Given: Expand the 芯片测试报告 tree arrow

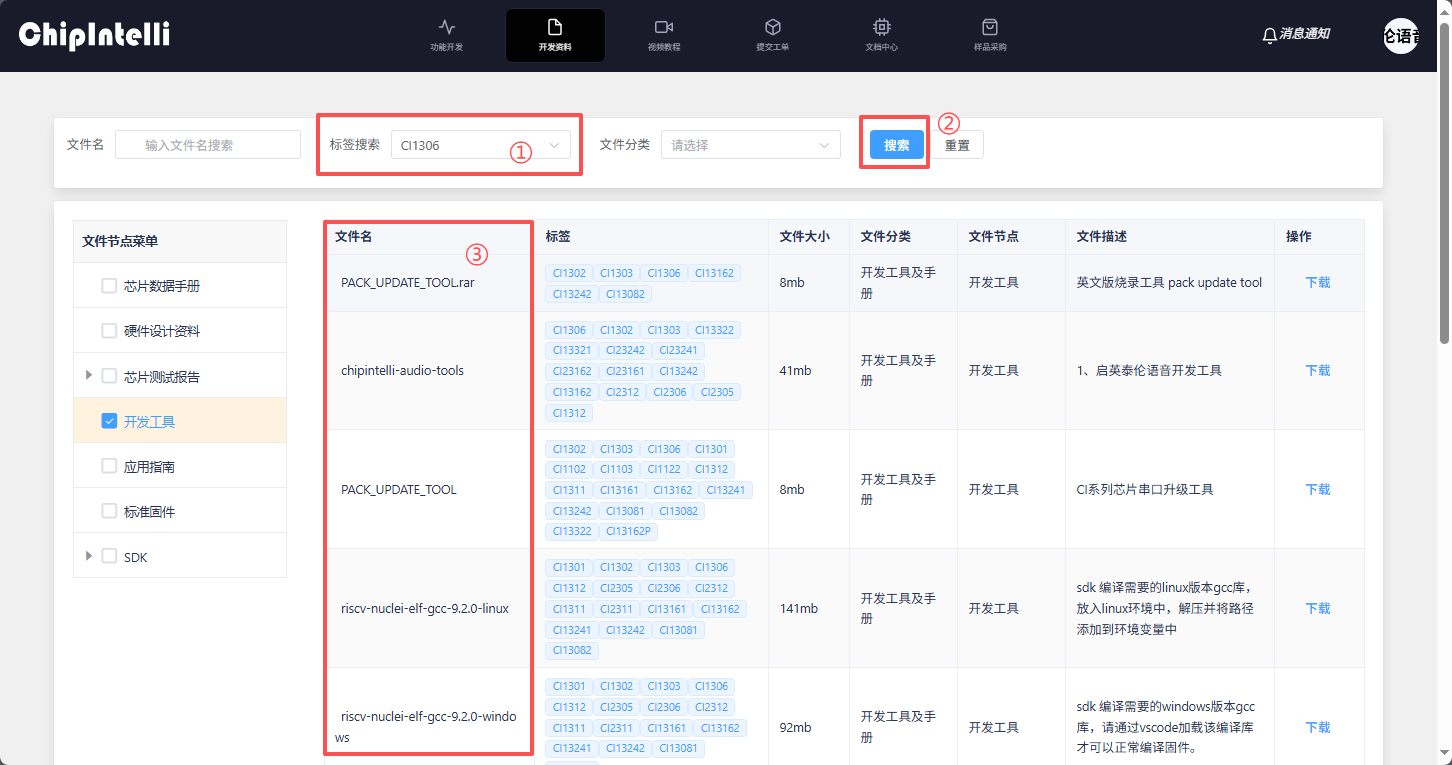Looking at the screenshot, I should (x=89, y=376).
